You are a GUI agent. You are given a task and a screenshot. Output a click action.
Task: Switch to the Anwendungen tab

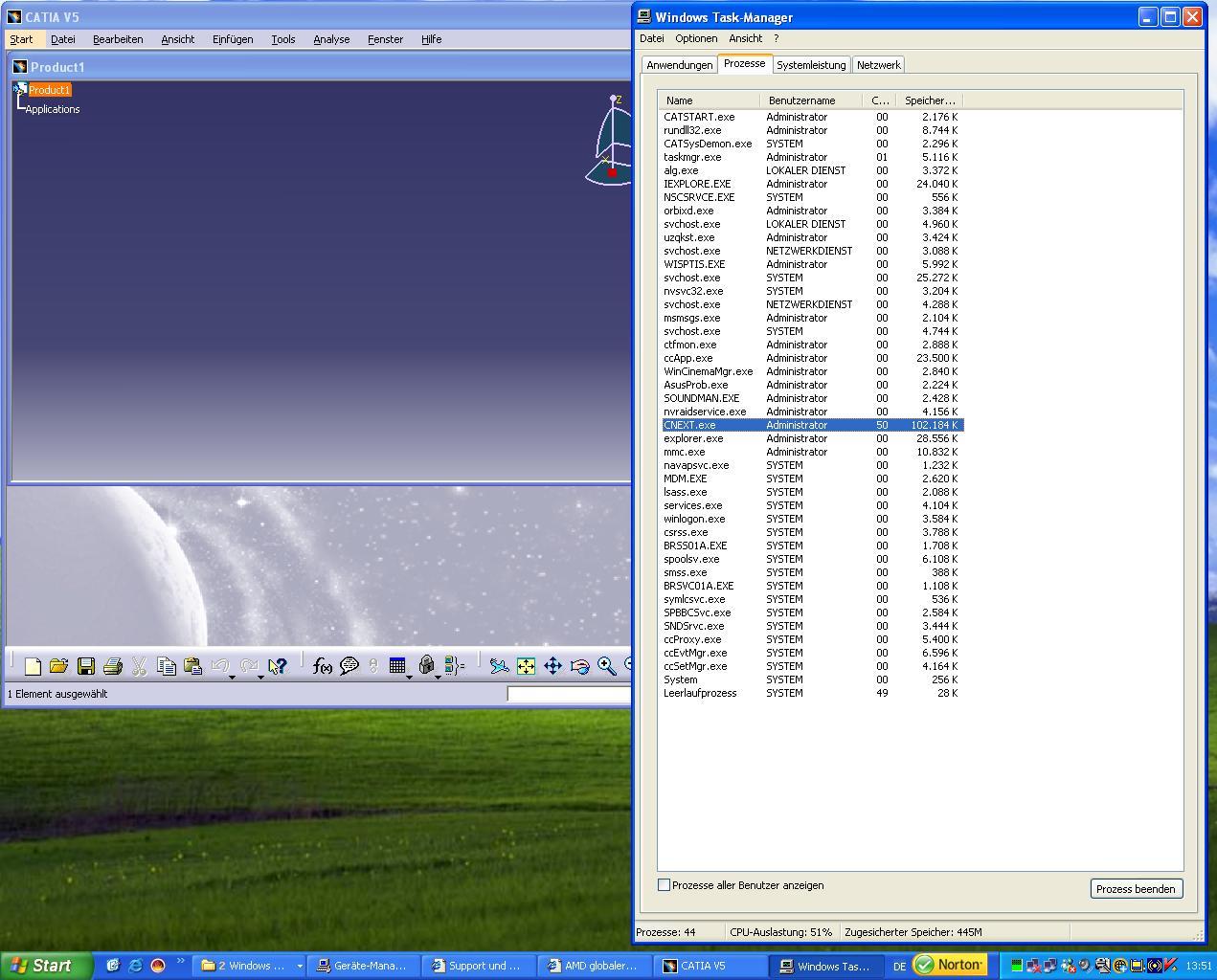tap(680, 65)
